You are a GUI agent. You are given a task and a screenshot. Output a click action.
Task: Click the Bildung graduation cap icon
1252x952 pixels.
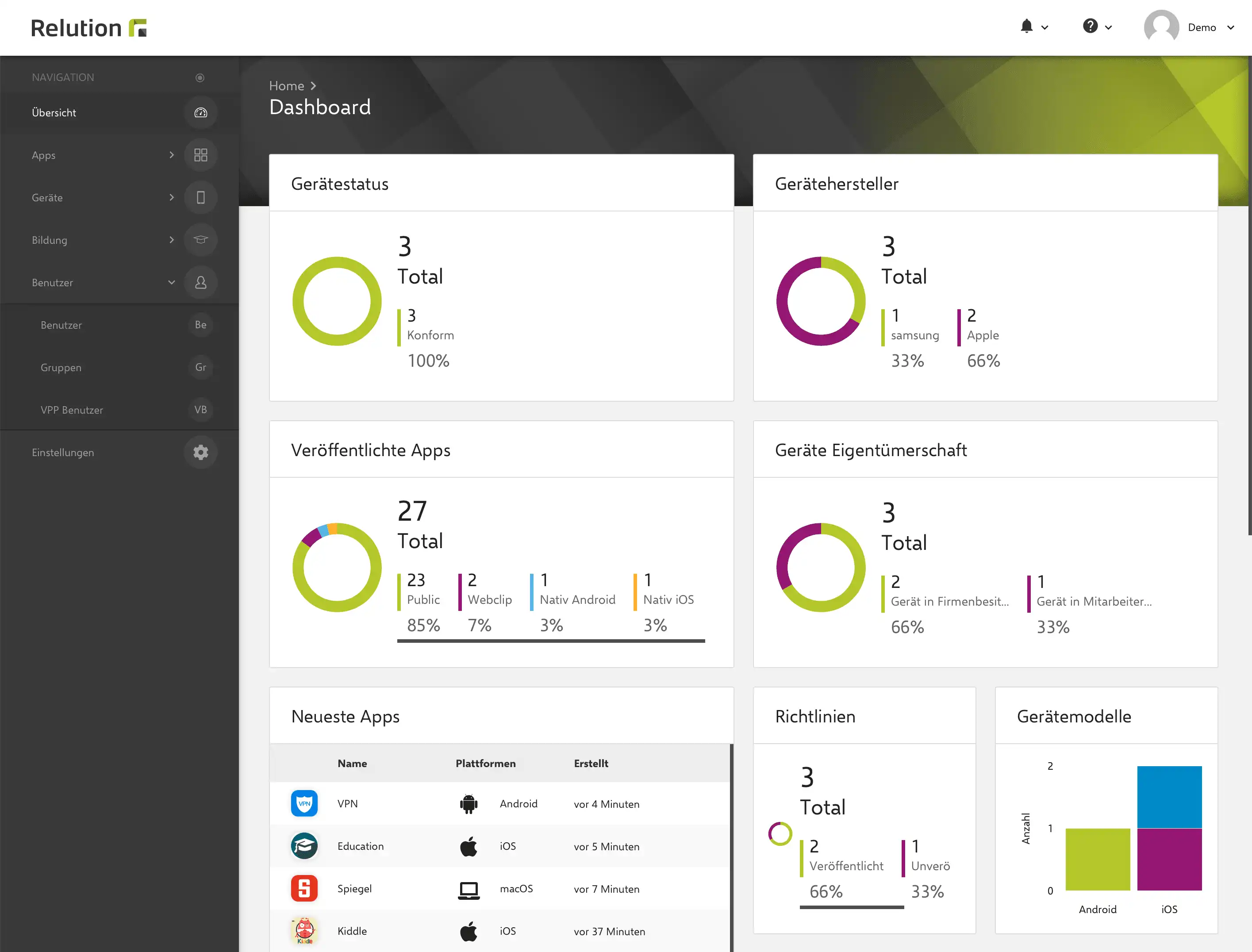201,240
